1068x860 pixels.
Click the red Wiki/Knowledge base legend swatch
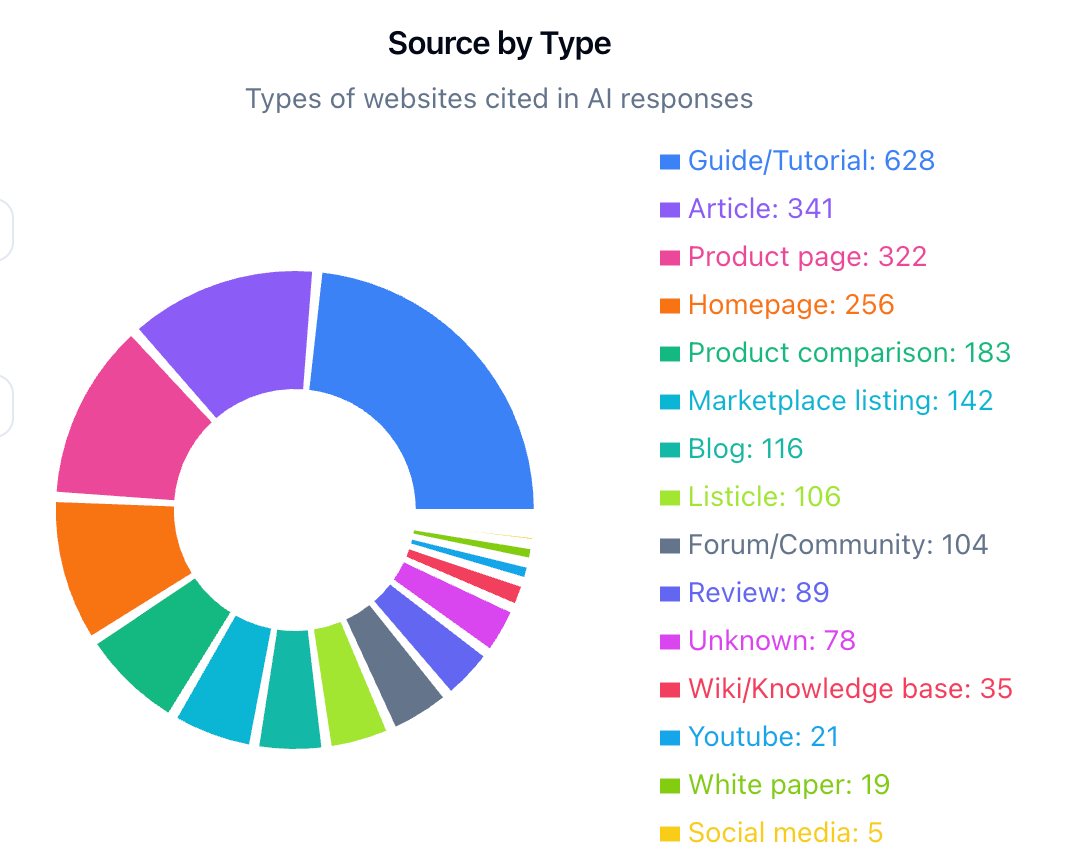point(669,688)
